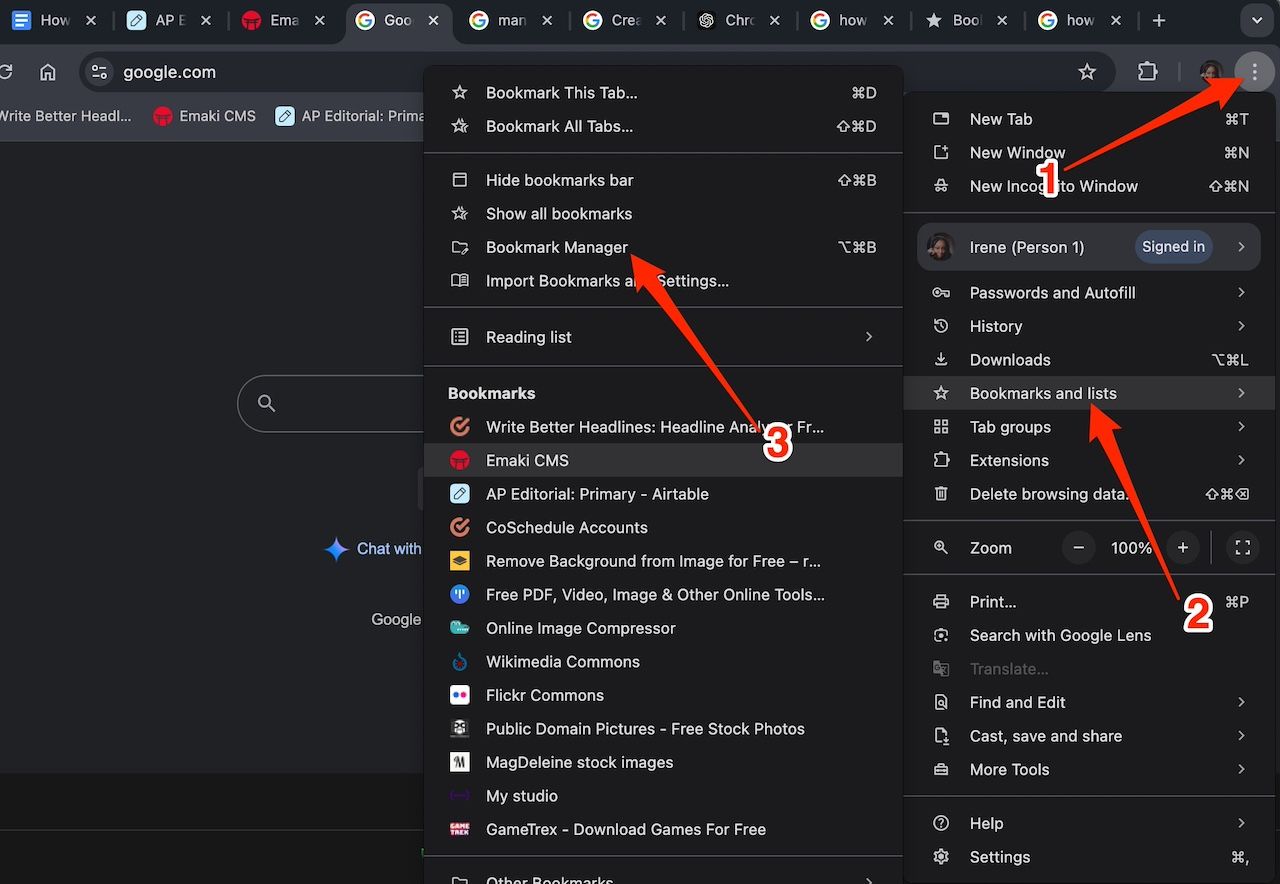Select Import Bookmarks and Settings

coord(663,281)
